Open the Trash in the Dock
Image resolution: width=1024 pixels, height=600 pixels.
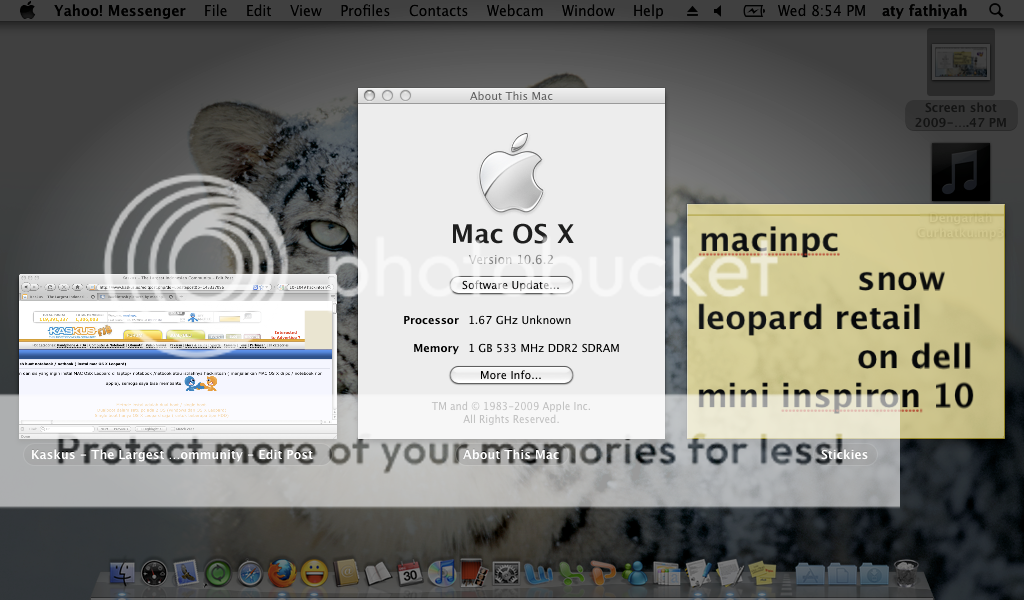click(905, 574)
